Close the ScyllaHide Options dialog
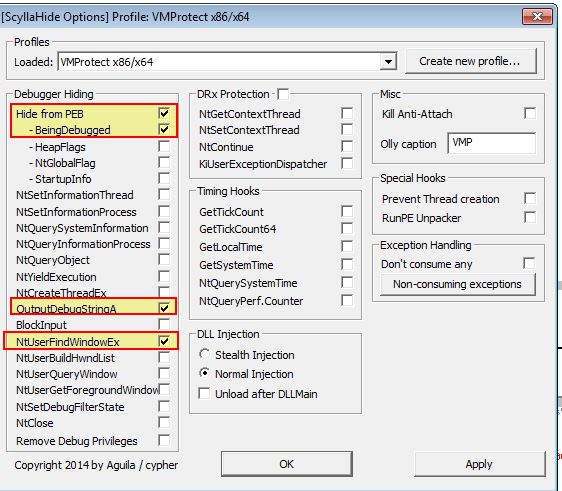This screenshot has height=491, width=562. (x=537, y=16)
